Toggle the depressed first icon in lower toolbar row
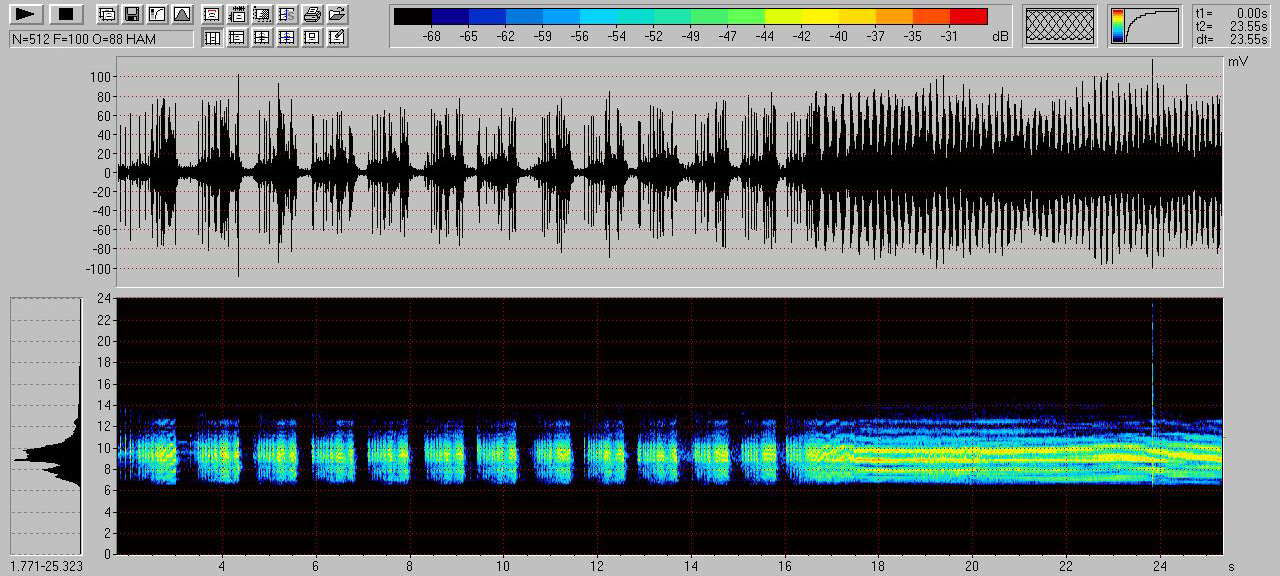The image size is (1280, 576). [212, 38]
